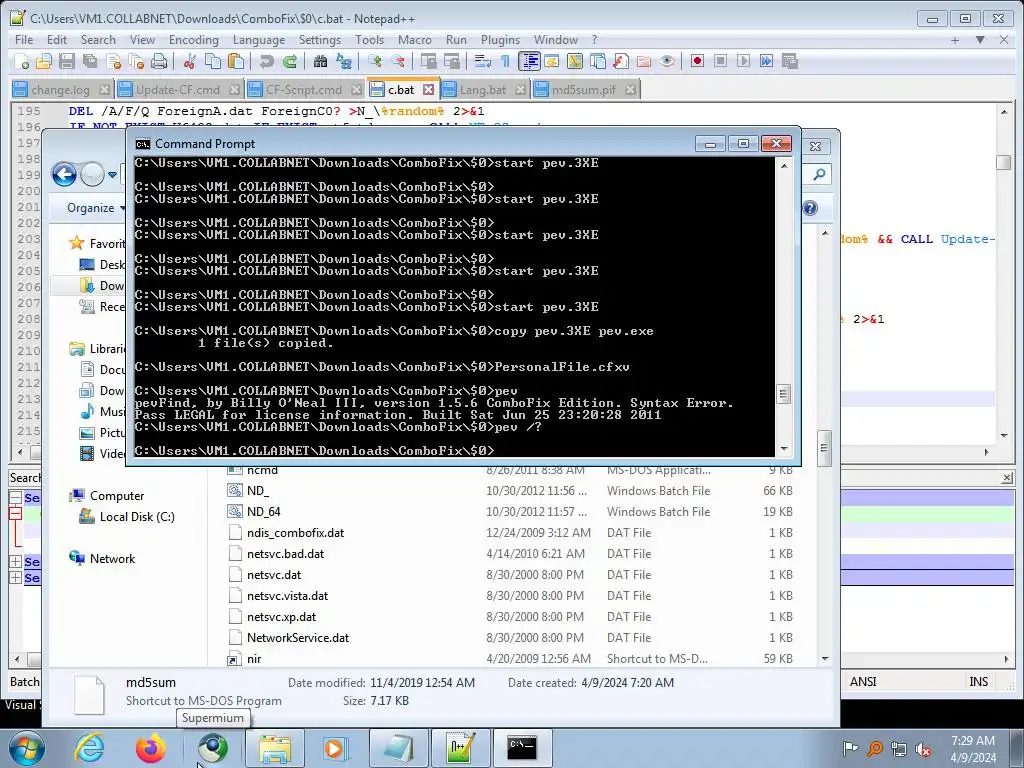Open the Plugins menu
This screenshot has width=1024, height=768.
(x=500, y=40)
